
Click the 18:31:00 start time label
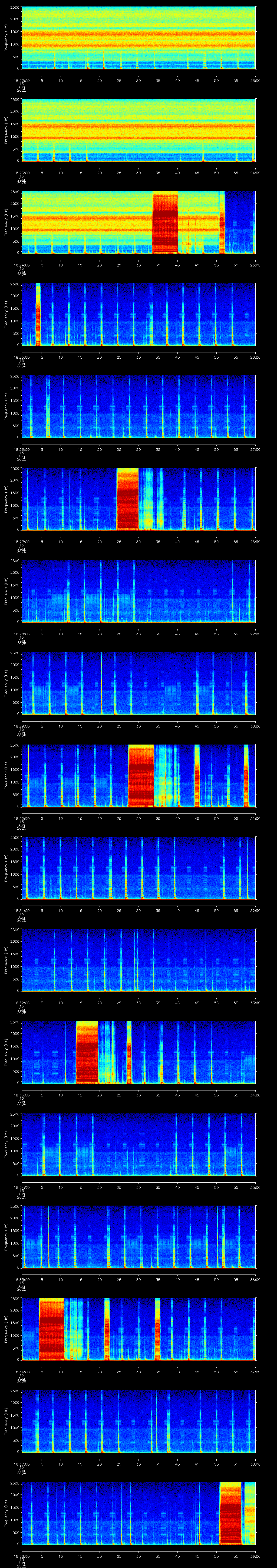click(22, 910)
